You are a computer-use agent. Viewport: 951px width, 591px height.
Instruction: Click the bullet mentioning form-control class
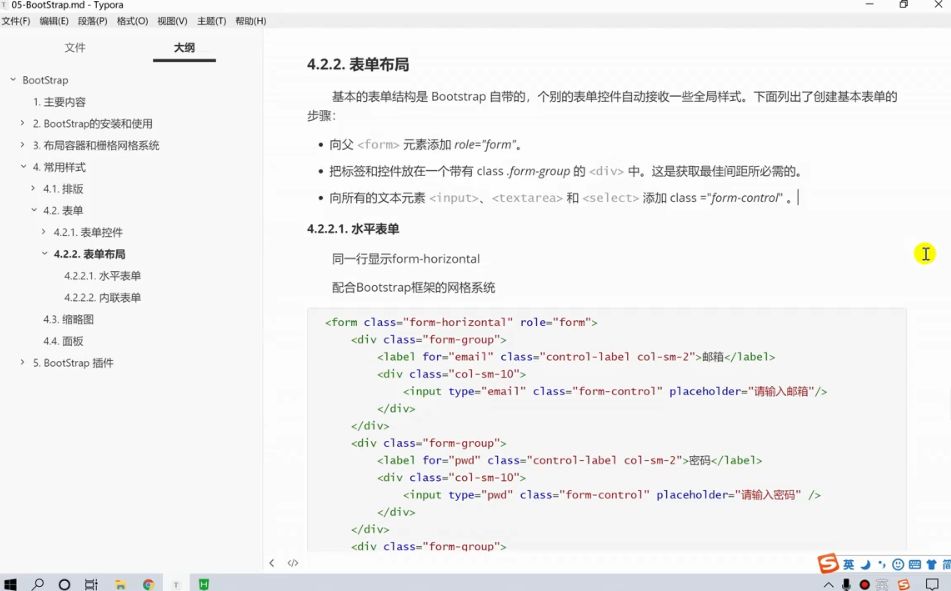(x=561, y=198)
